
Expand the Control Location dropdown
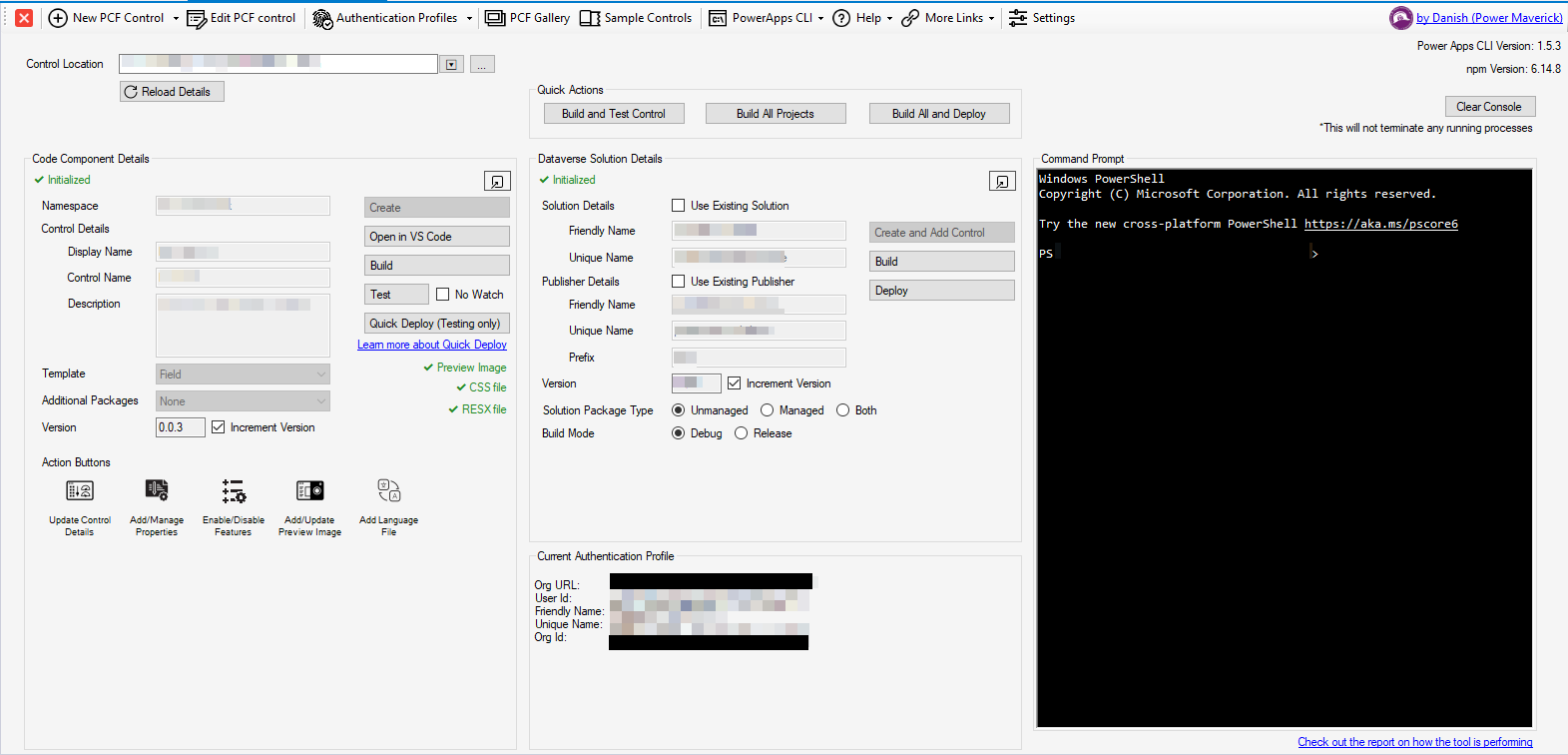pos(451,65)
